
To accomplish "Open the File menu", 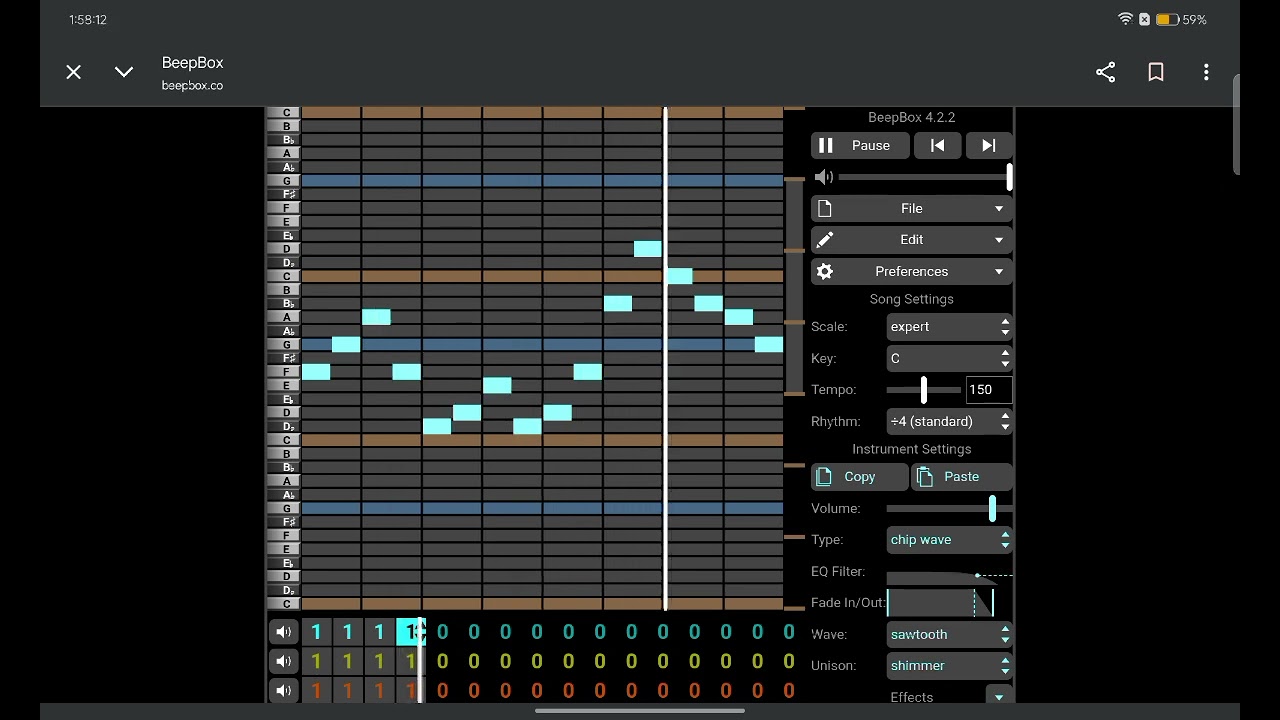I will [x=911, y=208].
